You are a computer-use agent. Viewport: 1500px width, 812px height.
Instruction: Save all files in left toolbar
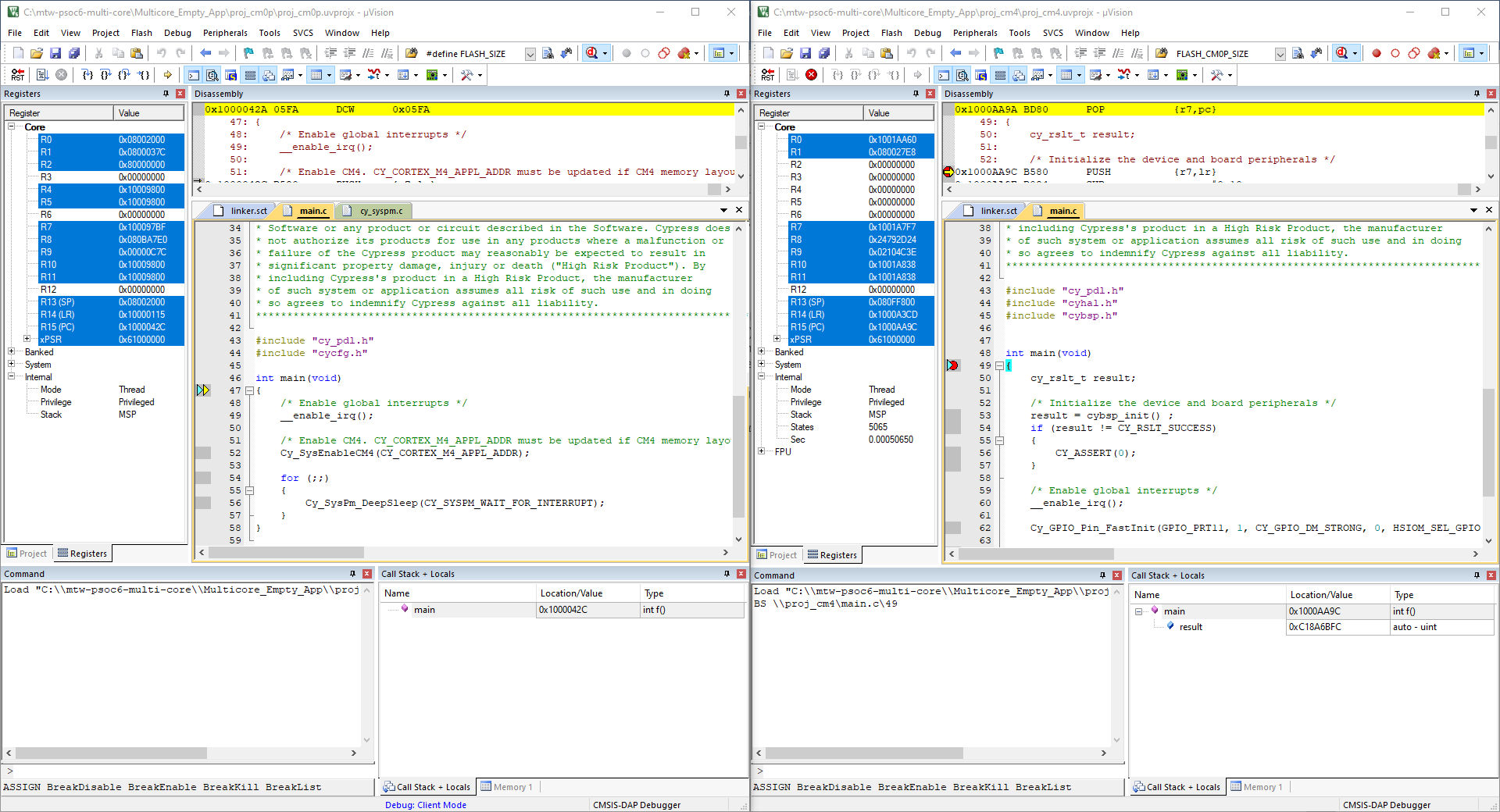click(x=74, y=53)
